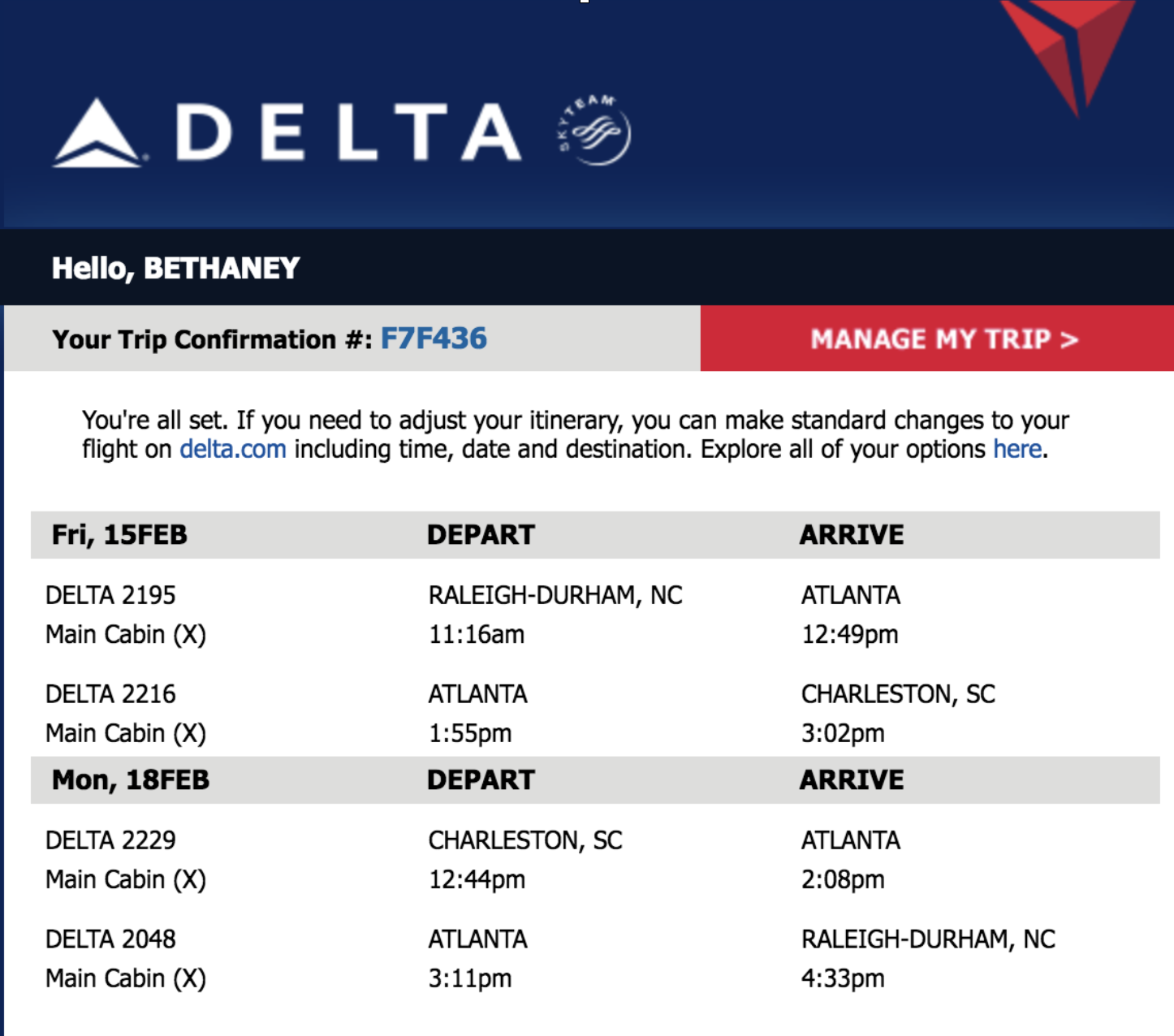Click the SkyTeam alliance emblem
This screenshot has width=1174, height=1036.
(x=595, y=130)
